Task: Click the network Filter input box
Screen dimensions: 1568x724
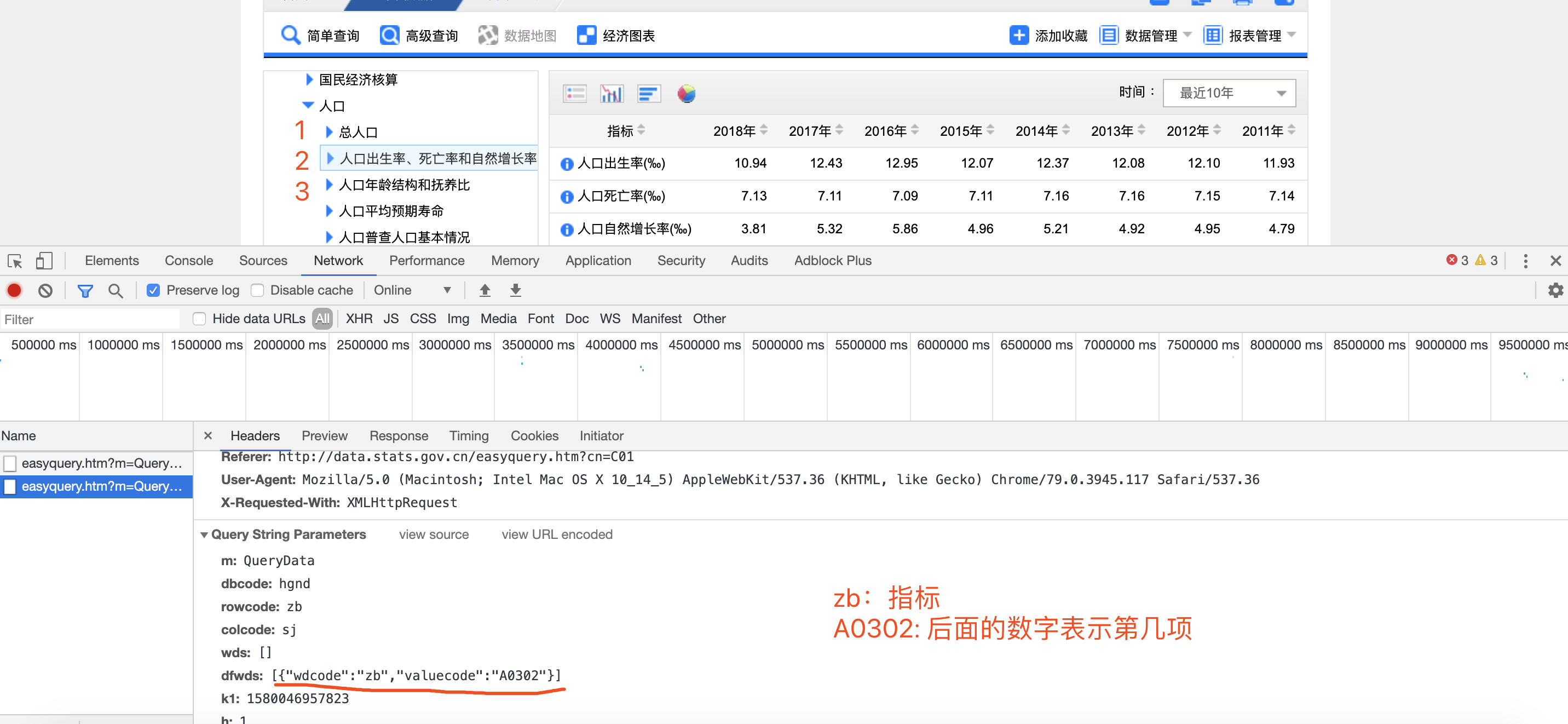Action: coord(90,319)
